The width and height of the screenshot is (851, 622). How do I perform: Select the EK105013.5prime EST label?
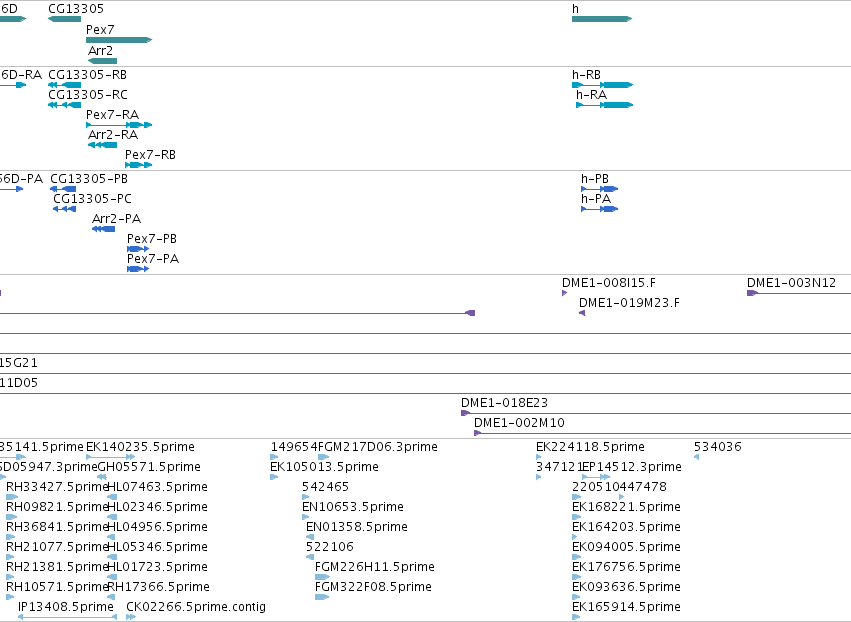[x=325, y=467]
